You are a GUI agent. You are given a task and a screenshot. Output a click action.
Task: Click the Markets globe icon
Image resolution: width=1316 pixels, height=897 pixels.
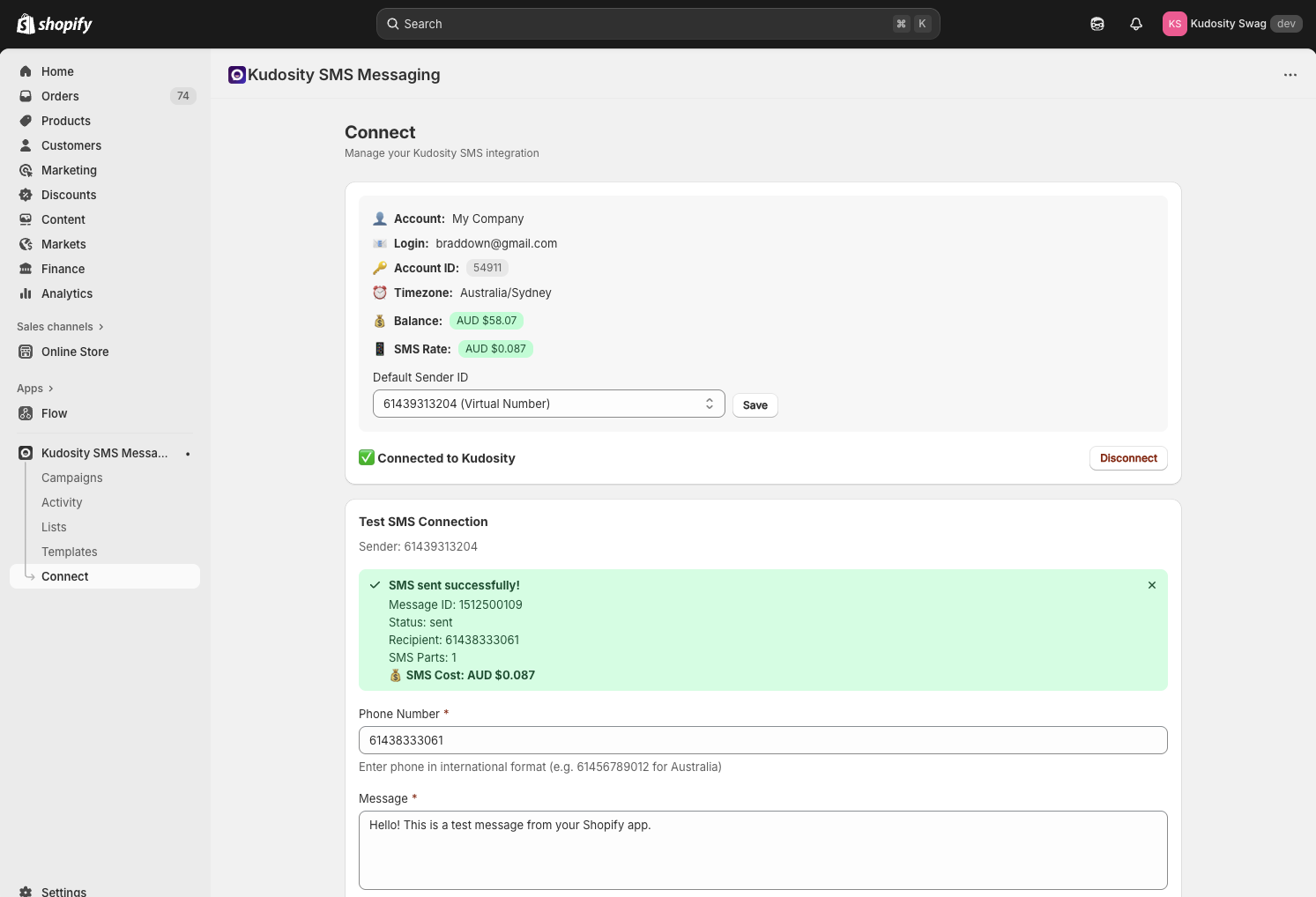click(x=26, y=244)
